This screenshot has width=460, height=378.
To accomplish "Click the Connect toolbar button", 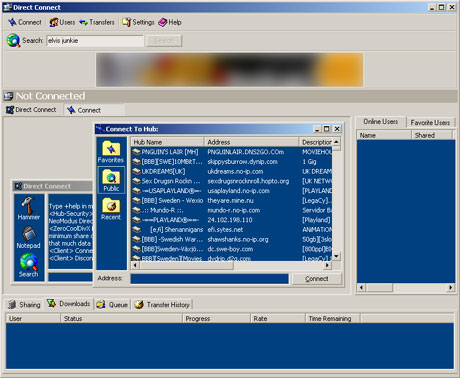I will click(25, 22).
